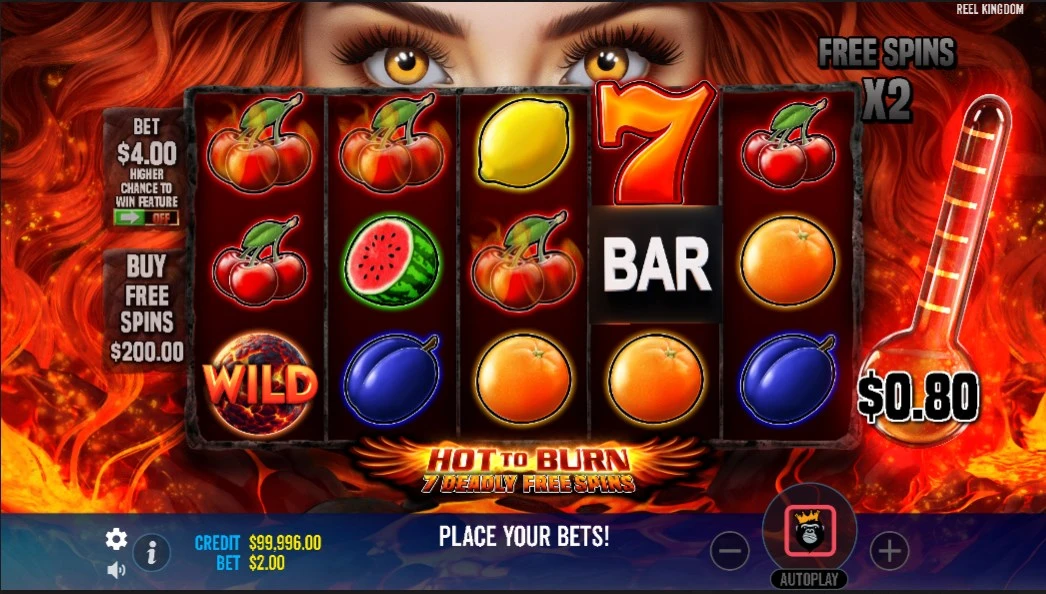
Task: Click the Reel Kingdom logo text
Action: tap(989, 9)
